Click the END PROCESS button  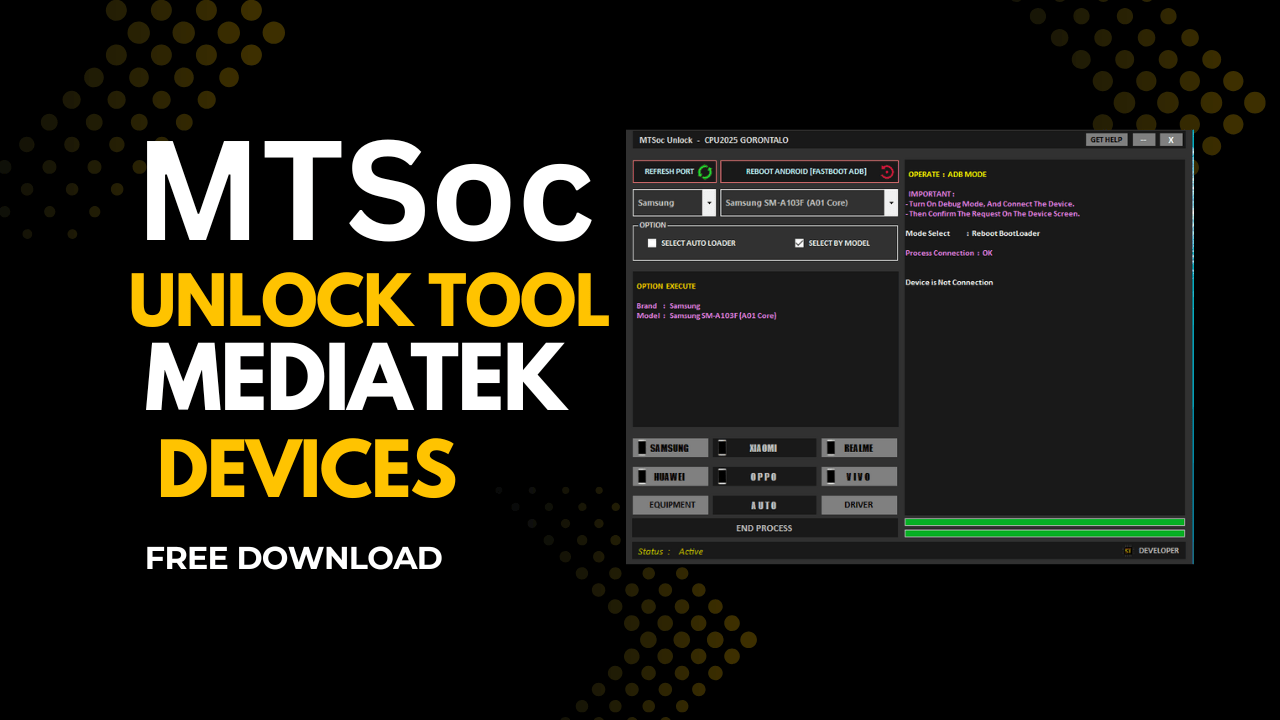[764, 528]
